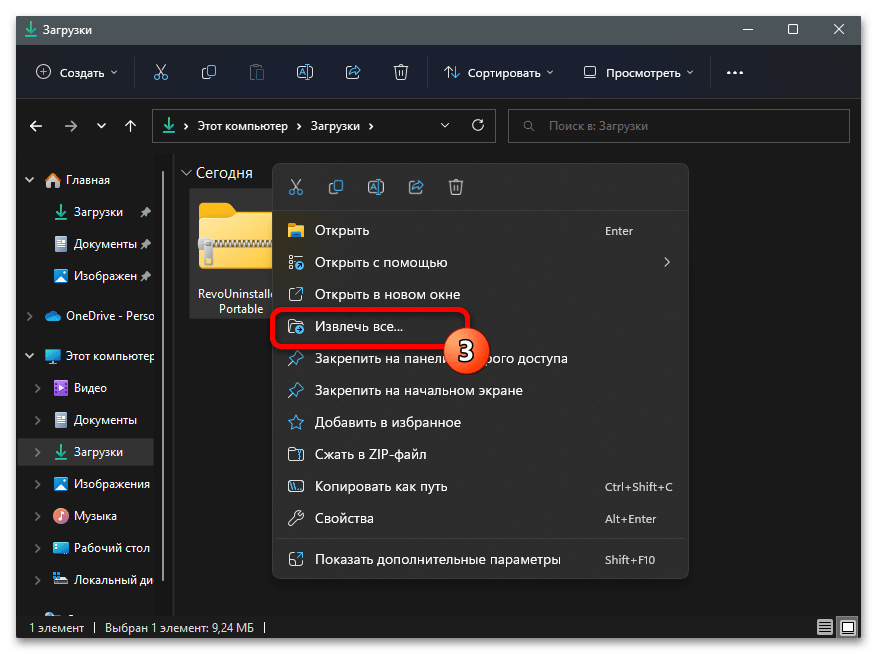This screenshot has height=654, width=877.
Task: Click the Paste icon in the top toolbar
Action: pos(257,73)
